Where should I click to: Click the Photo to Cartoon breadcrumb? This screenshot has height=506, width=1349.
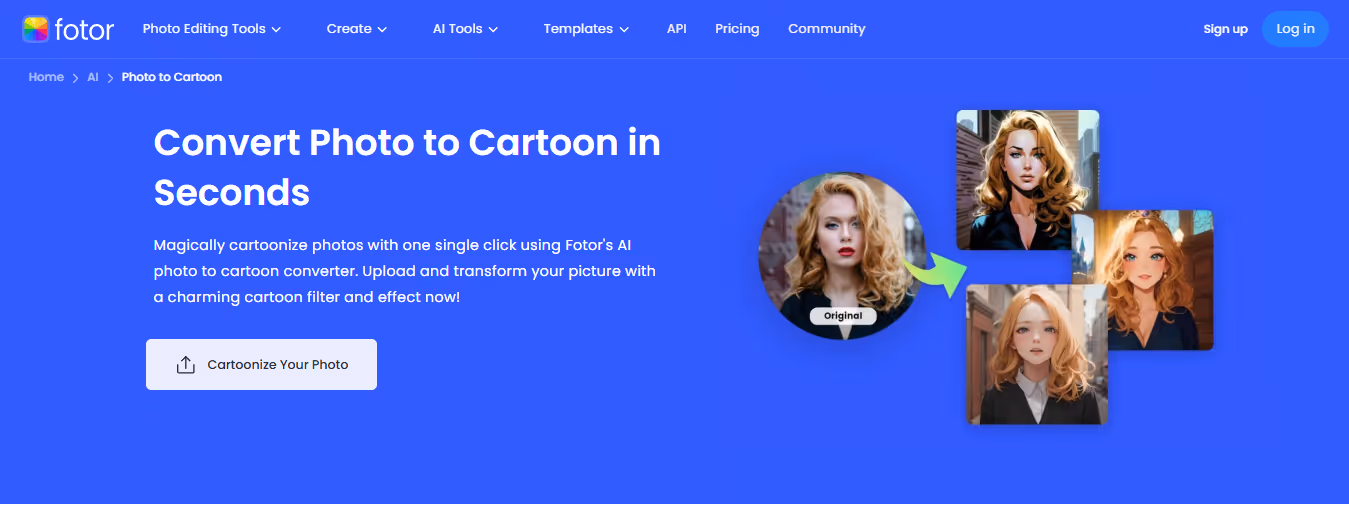pyautogui.click(x=172, y=77)
